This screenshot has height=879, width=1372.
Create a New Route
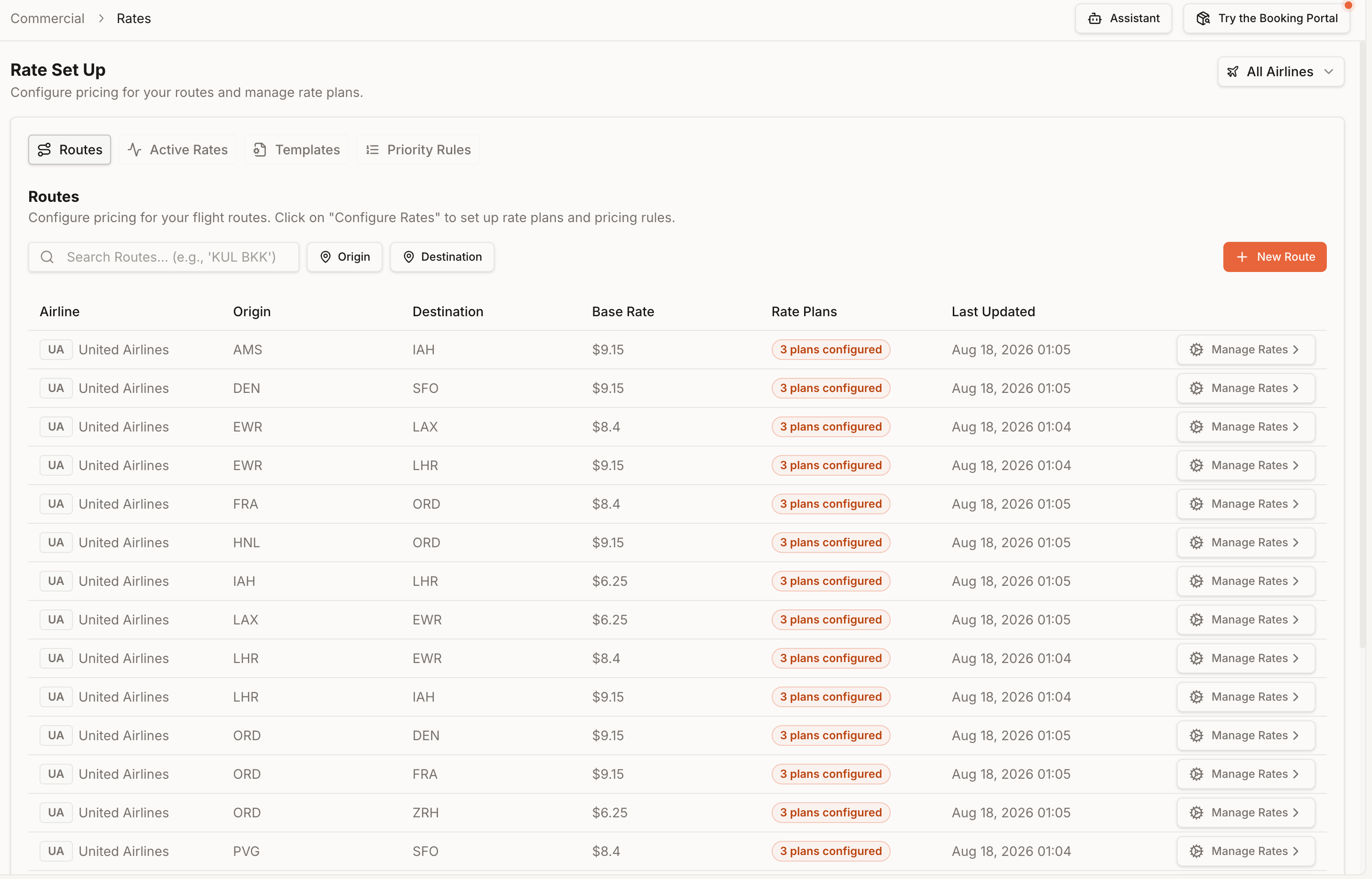[1275, 257]
